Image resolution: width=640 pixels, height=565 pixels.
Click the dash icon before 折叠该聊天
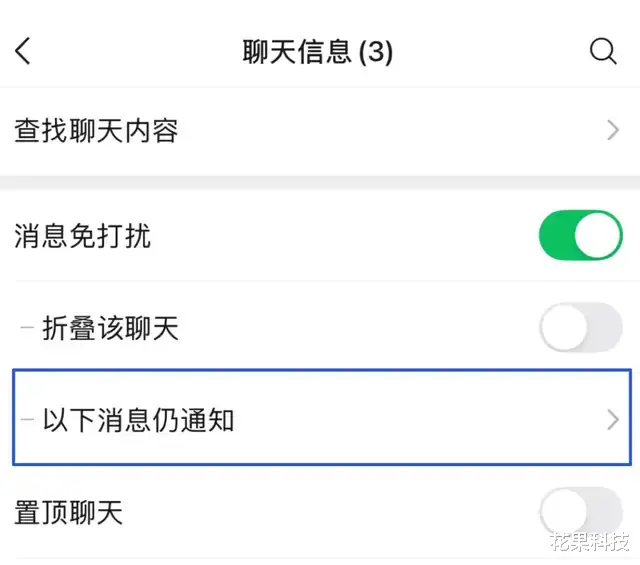click(x=27, y=328)
